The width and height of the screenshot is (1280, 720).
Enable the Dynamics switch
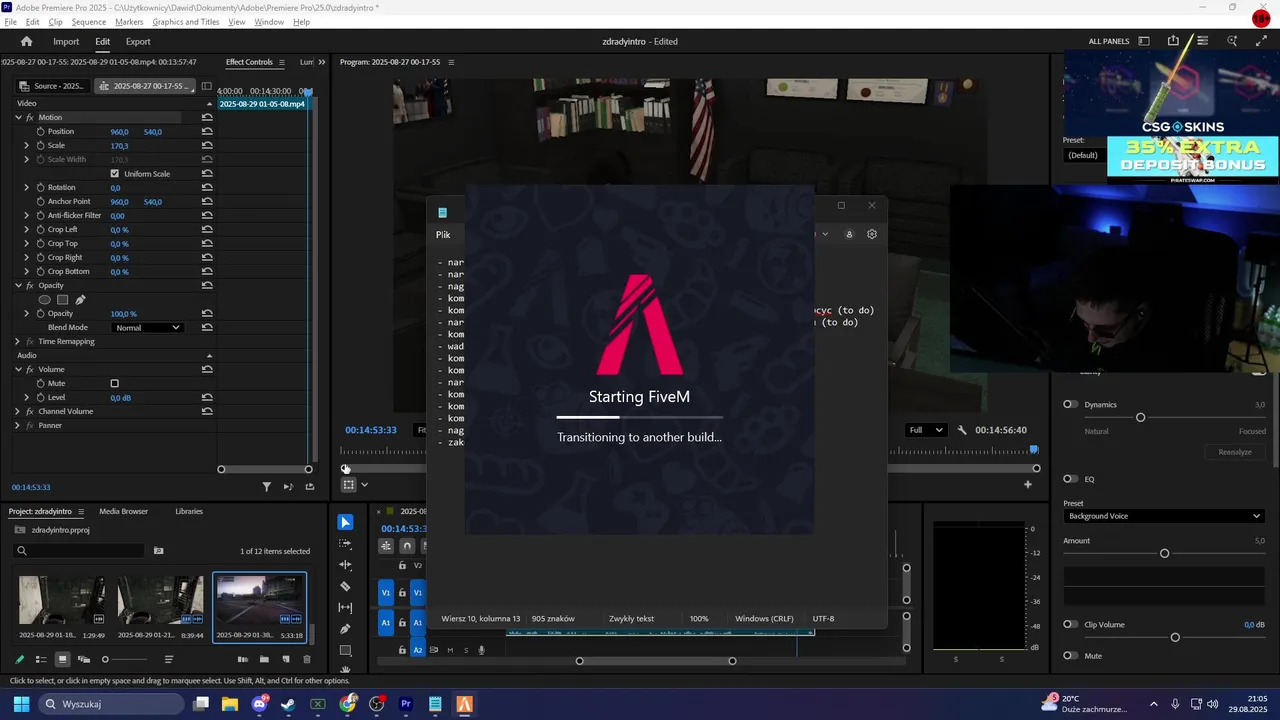click(1070, 404)
